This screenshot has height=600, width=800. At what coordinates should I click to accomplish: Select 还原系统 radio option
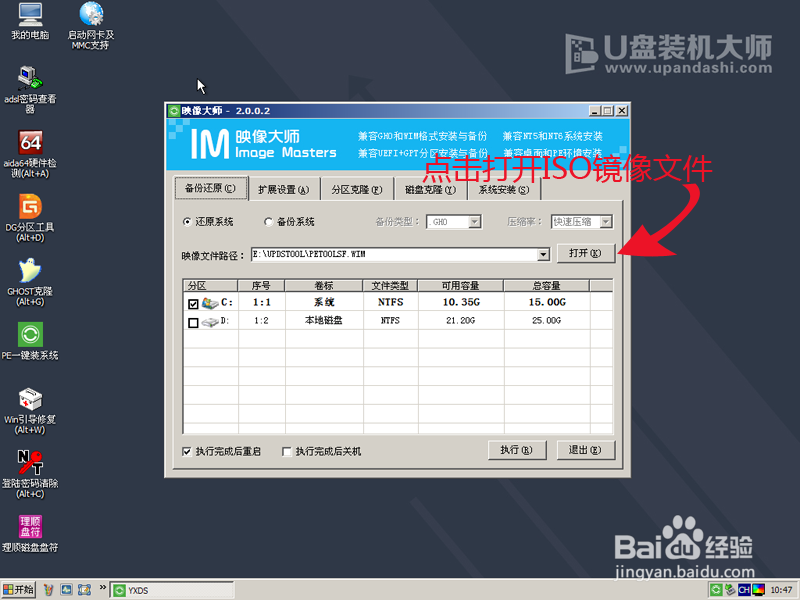point(187,222)
